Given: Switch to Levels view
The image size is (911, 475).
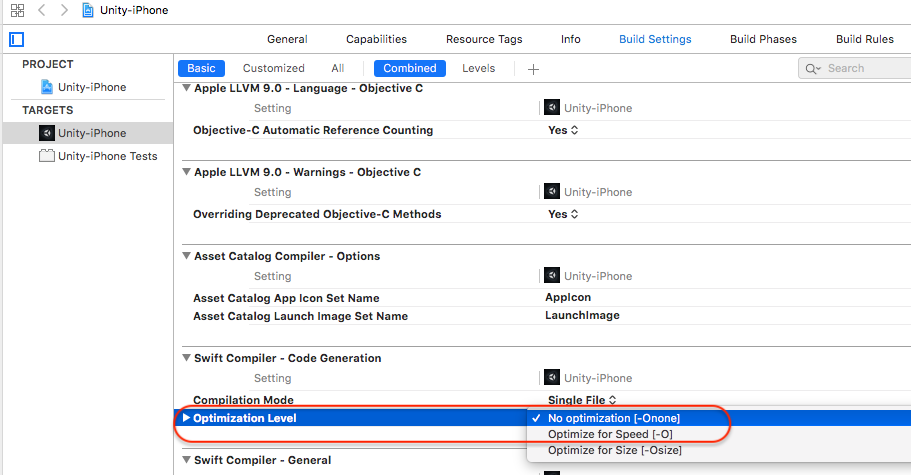Looking at the screenshot, I should pyautogui.click(x=478, y=68).
